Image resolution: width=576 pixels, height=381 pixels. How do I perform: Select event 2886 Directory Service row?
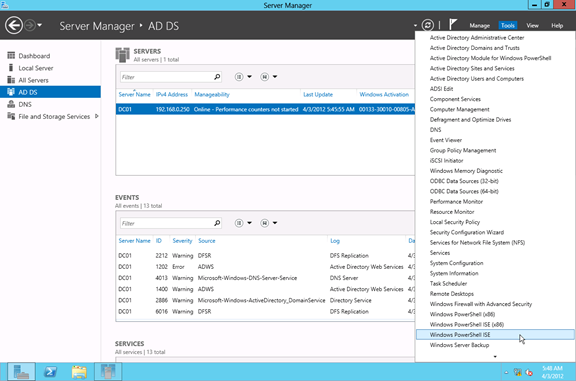point(266,300)
